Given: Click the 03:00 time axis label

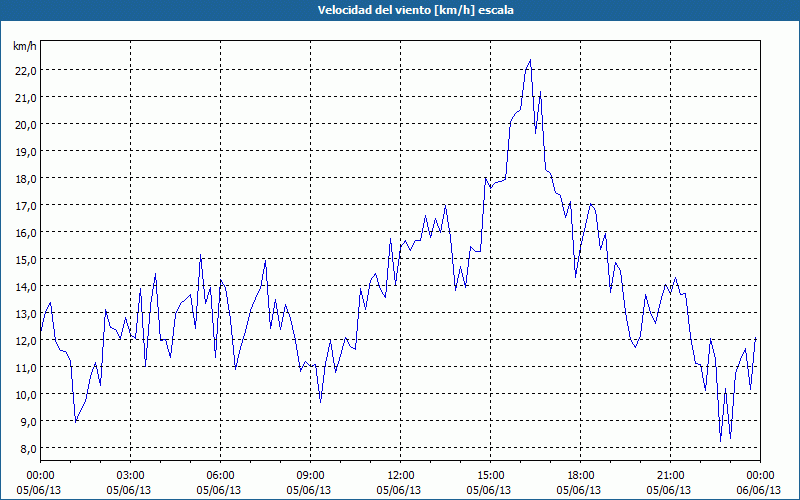Looking at the screenshot, I should (130, 476).
